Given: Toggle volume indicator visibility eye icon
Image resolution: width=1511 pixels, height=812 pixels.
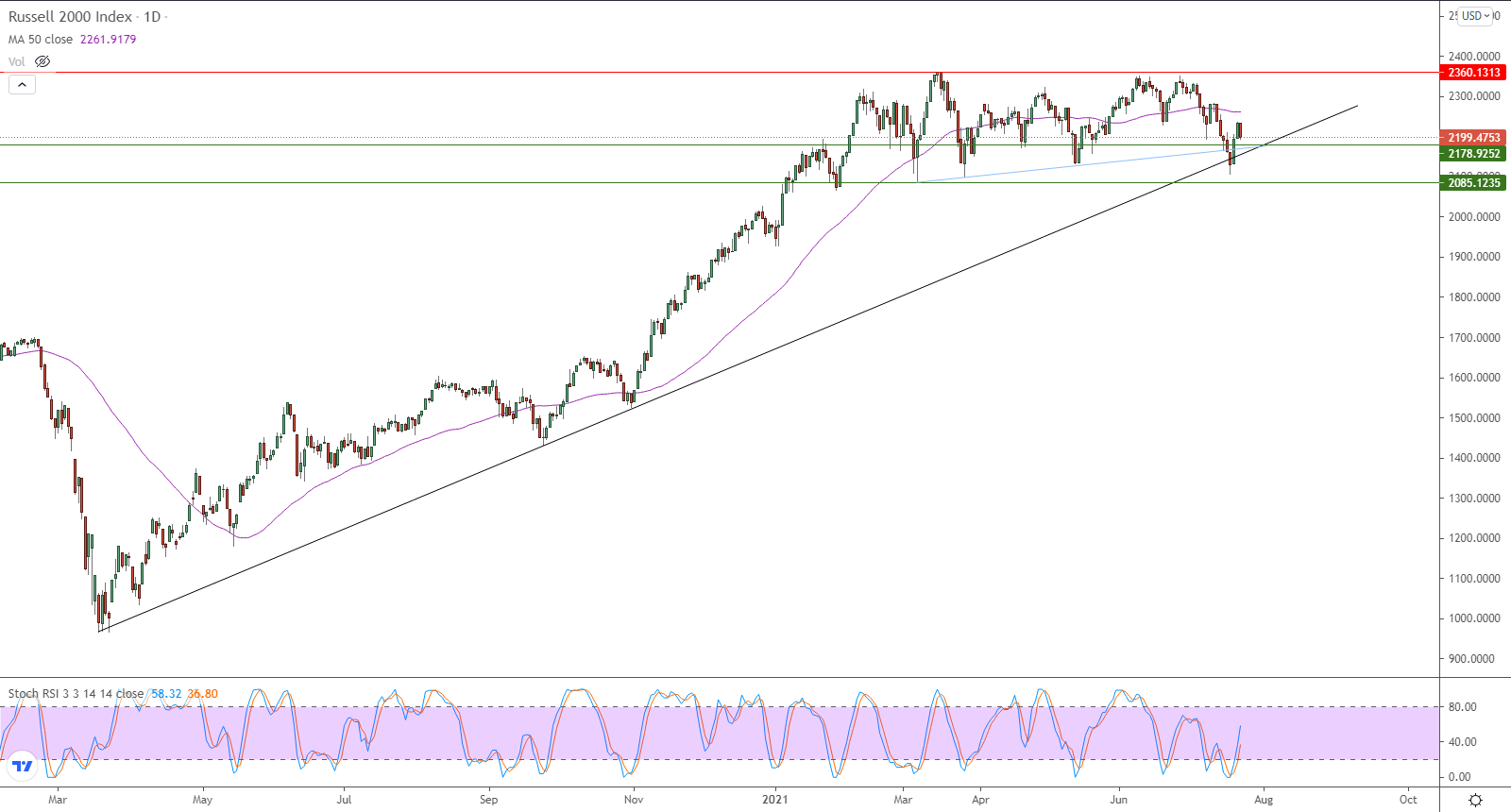Looking at the screenshot, I should pyautogui.click(x=42, y=61).
